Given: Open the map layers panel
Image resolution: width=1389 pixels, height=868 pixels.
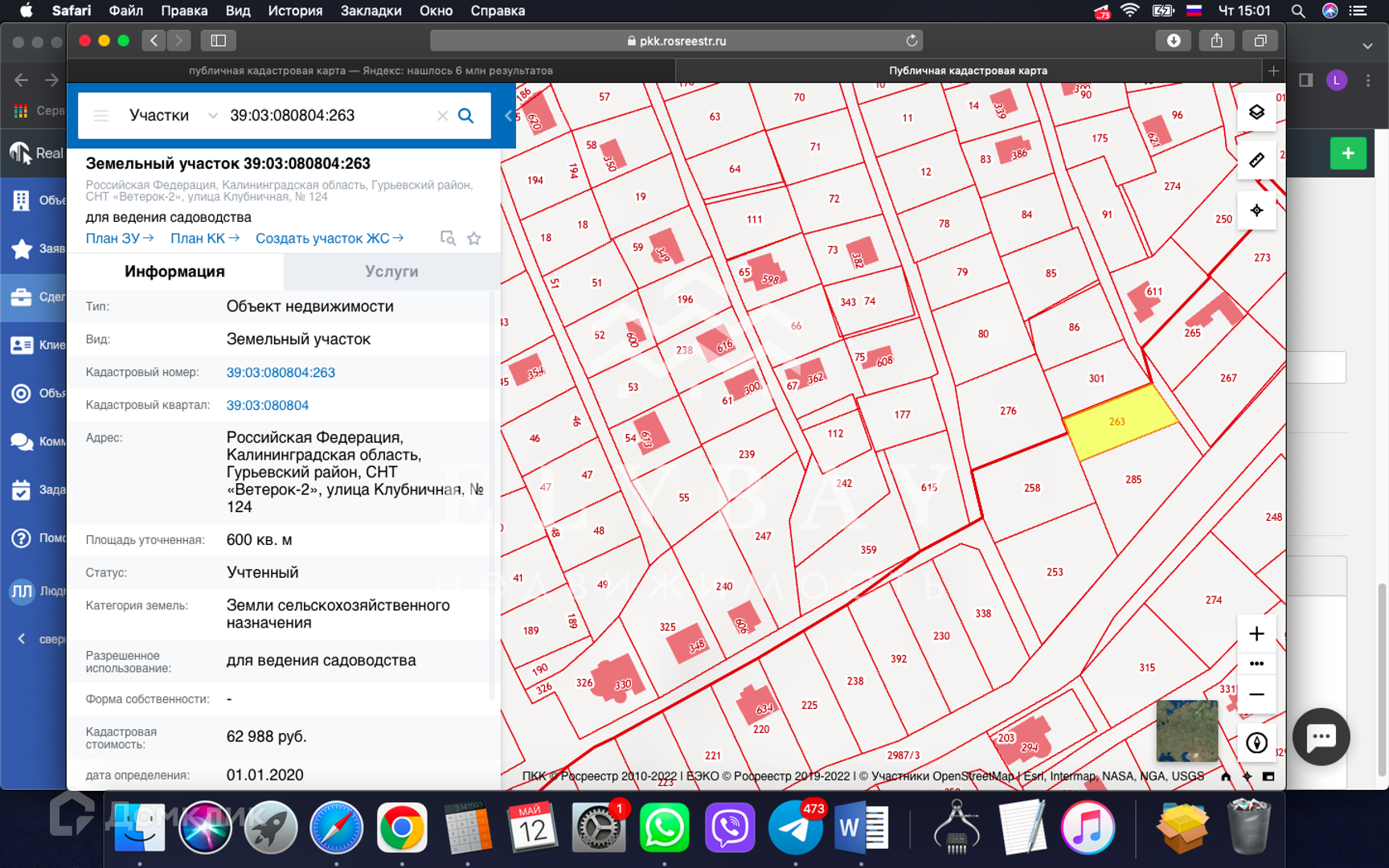Looking at the screenshot, I should click(x=1256, y=113).
